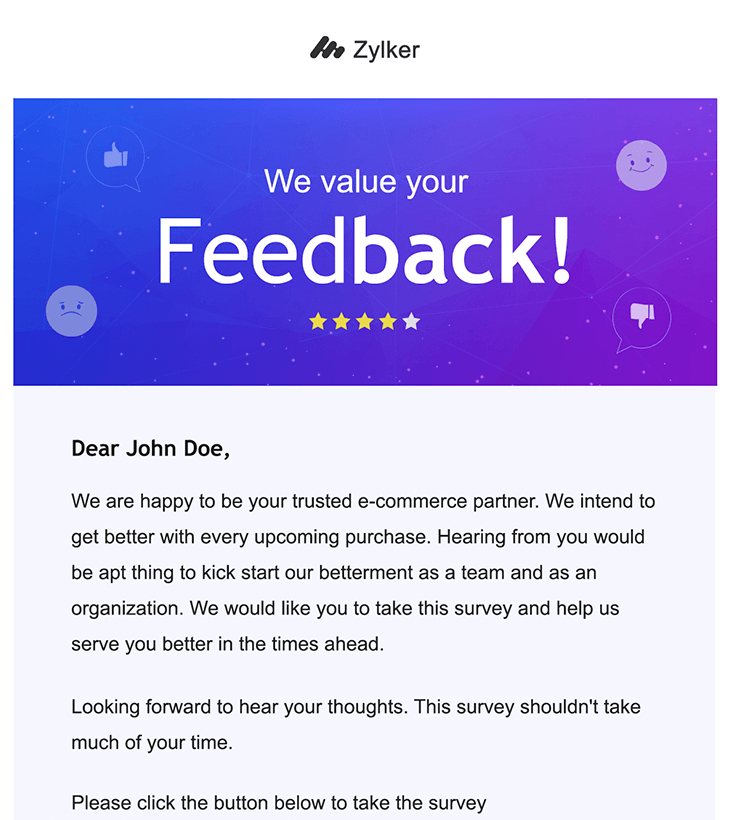
Task: Click the "We value your" banner text
Action: tap(366, 182)
